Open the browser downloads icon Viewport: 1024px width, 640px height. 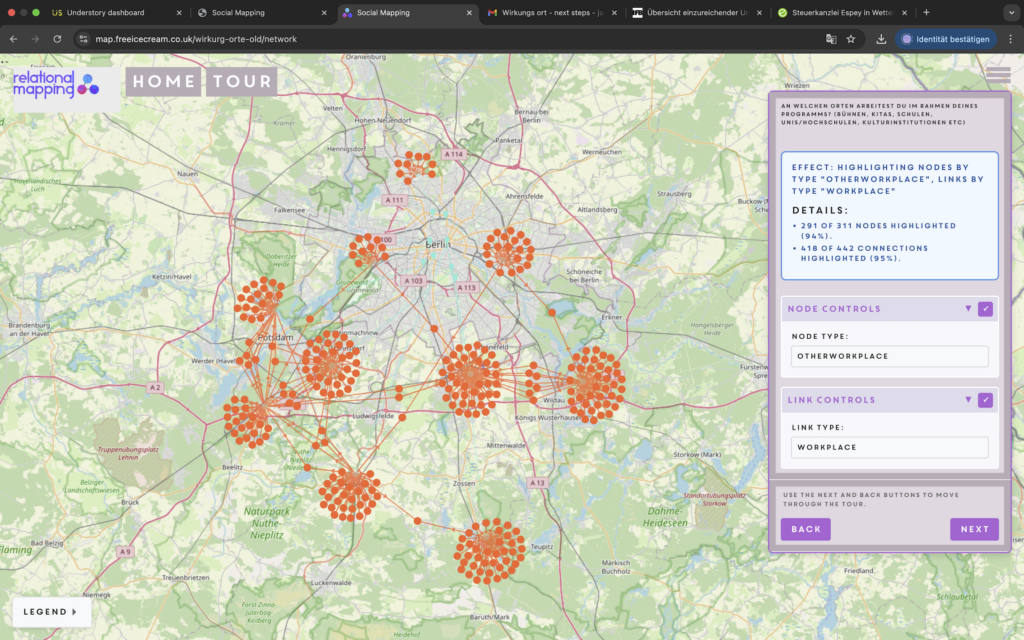(881, 39)
